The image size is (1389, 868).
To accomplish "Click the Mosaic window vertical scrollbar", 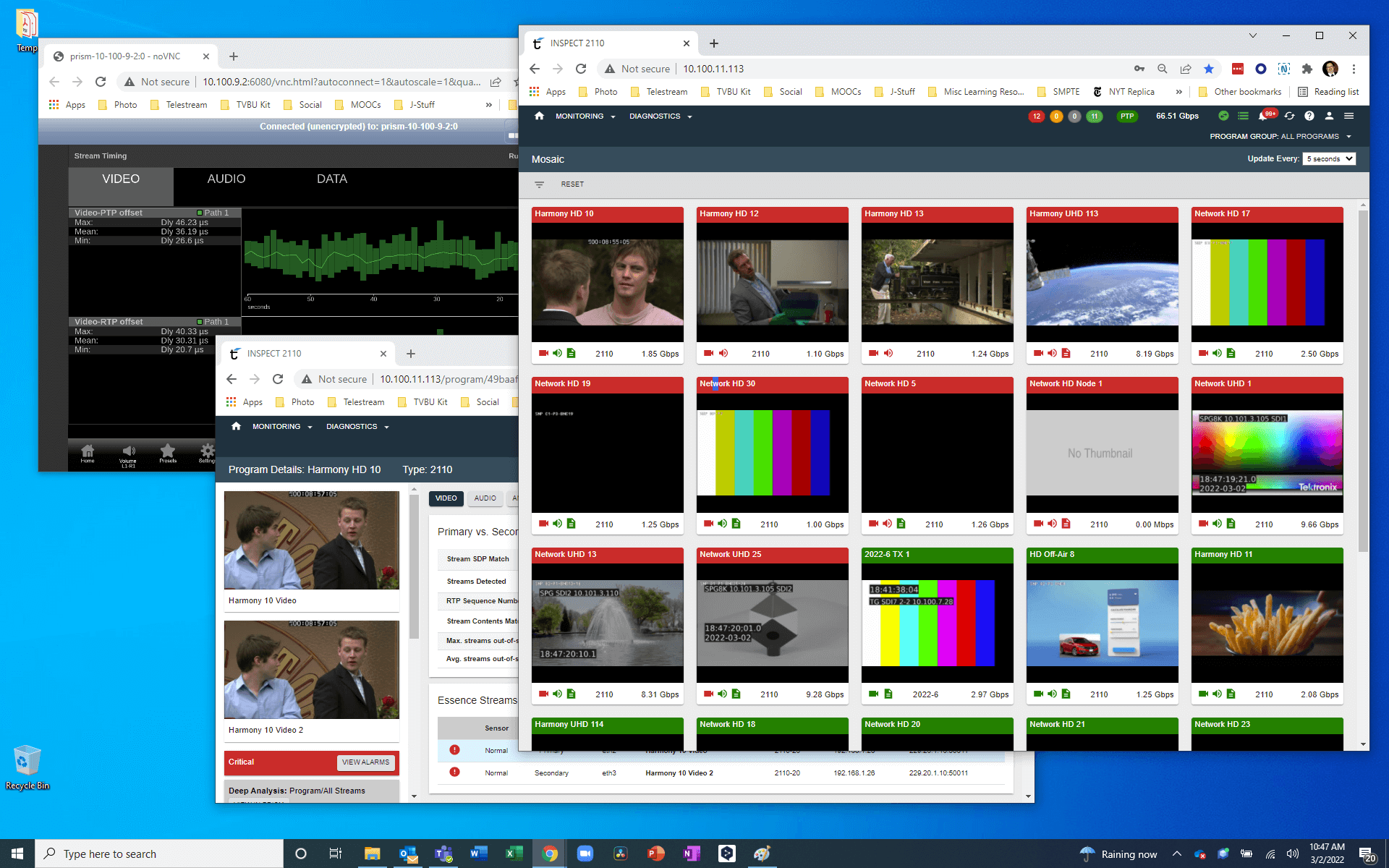I will pos(1363,382).
